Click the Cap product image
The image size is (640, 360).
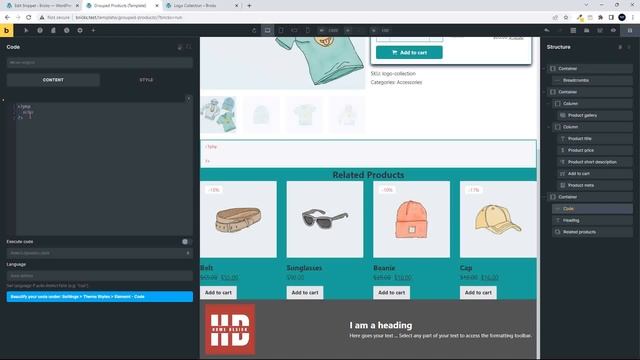[498, 220]
